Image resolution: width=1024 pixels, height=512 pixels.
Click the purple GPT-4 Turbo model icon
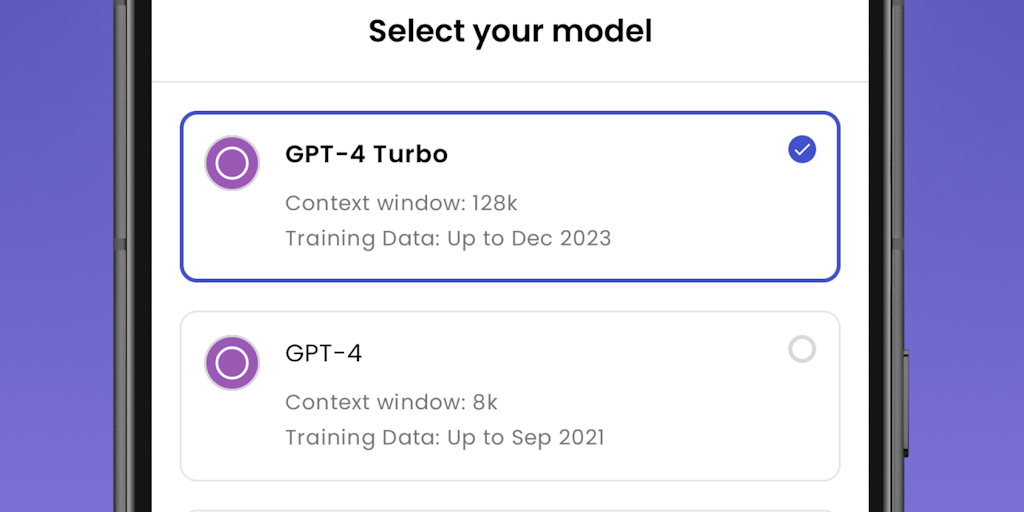[x=232, y=163]
